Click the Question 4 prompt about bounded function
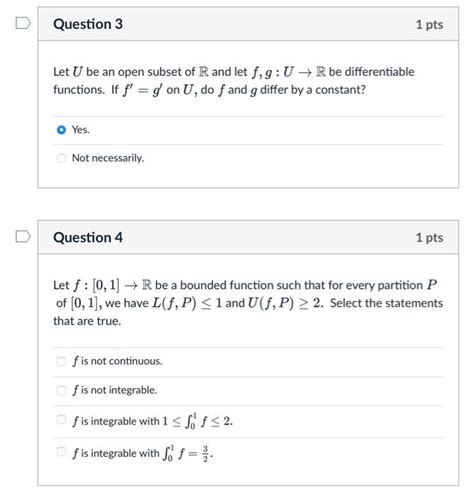The image size is (474, 495). 248,303
